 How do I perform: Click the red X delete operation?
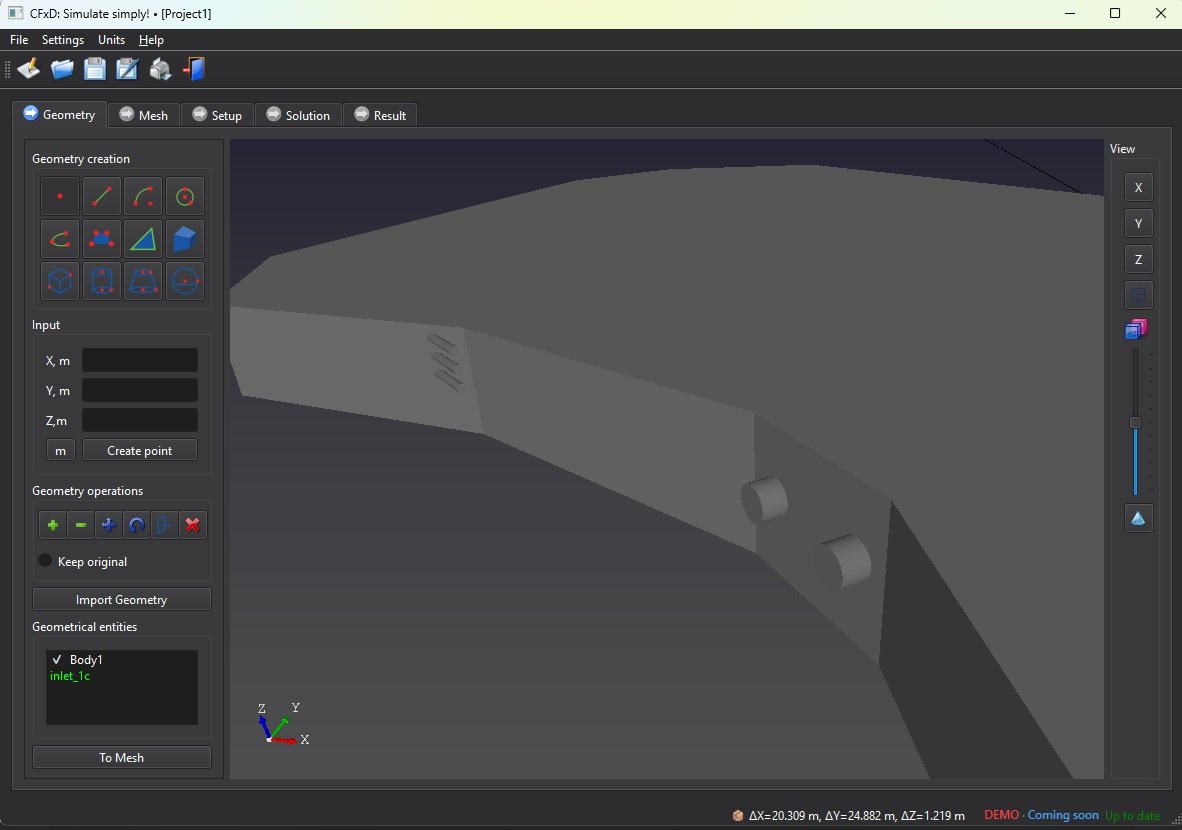coord(193,525)
